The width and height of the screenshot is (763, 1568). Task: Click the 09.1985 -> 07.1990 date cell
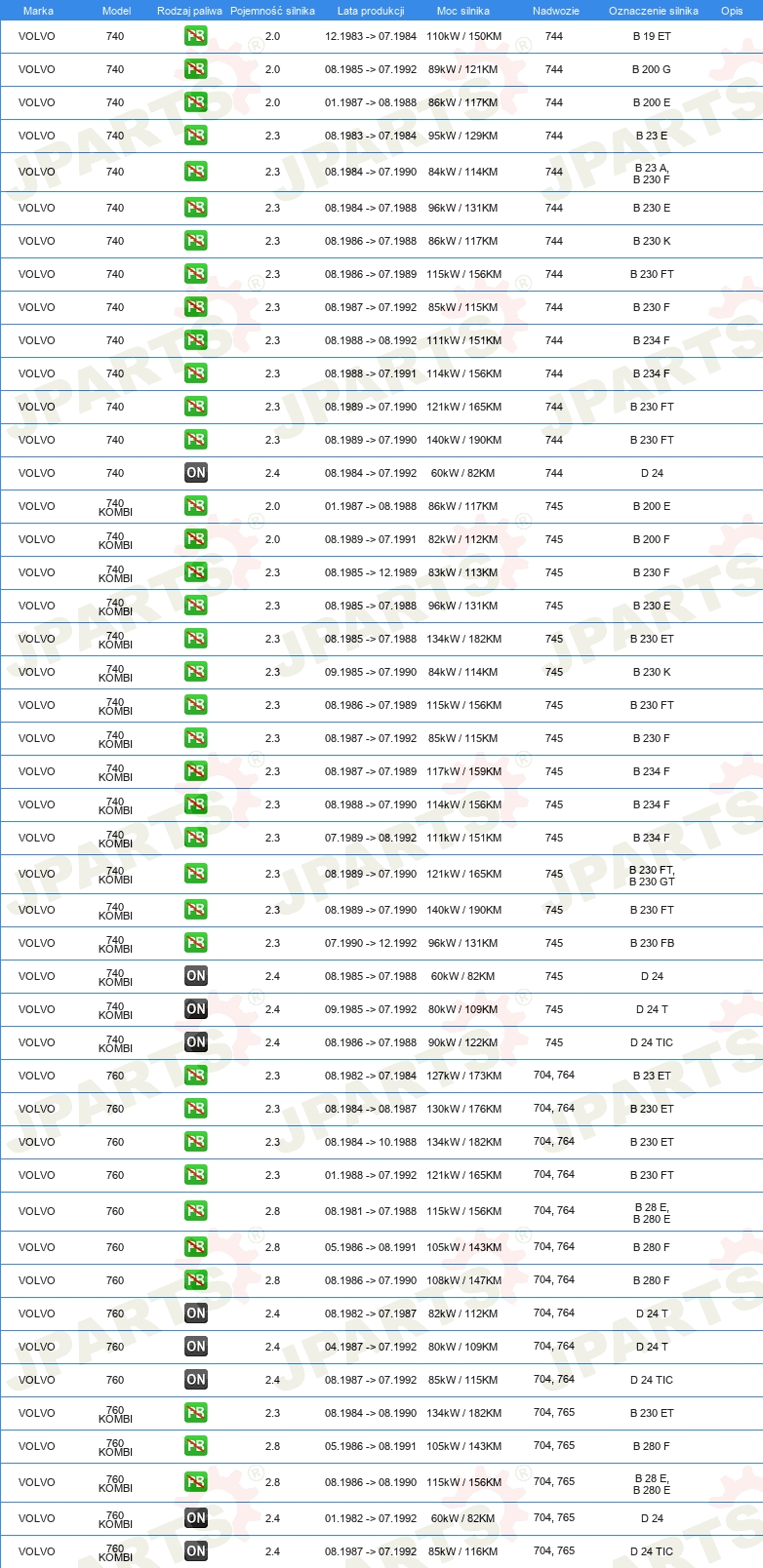[371, 672]
